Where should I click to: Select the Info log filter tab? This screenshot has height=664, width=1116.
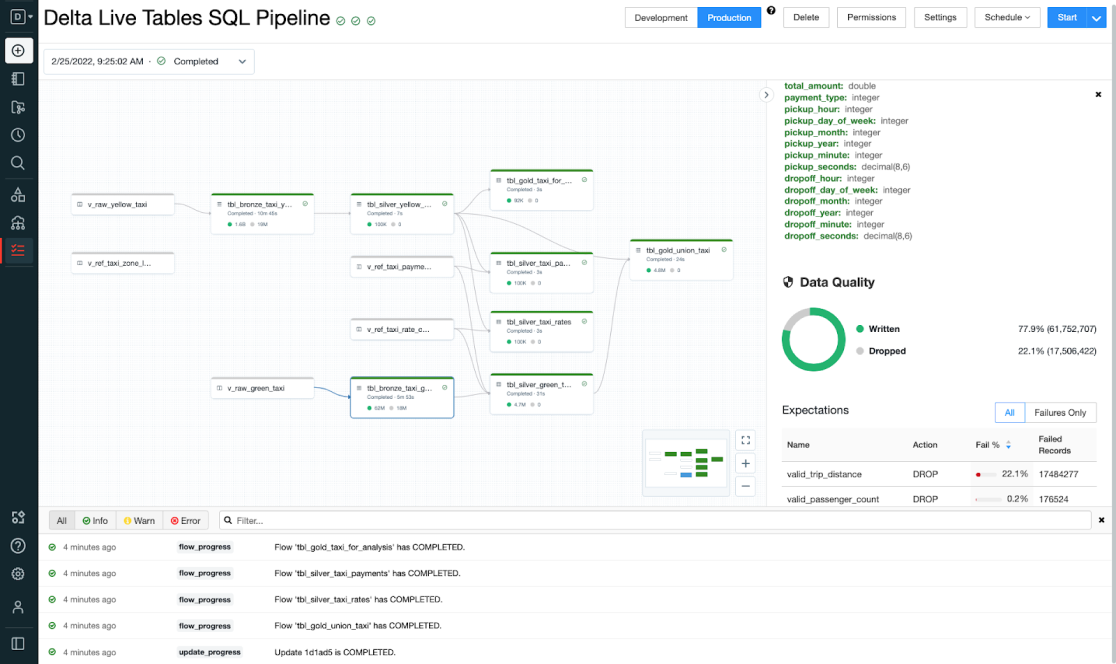[x=95, y=520]
